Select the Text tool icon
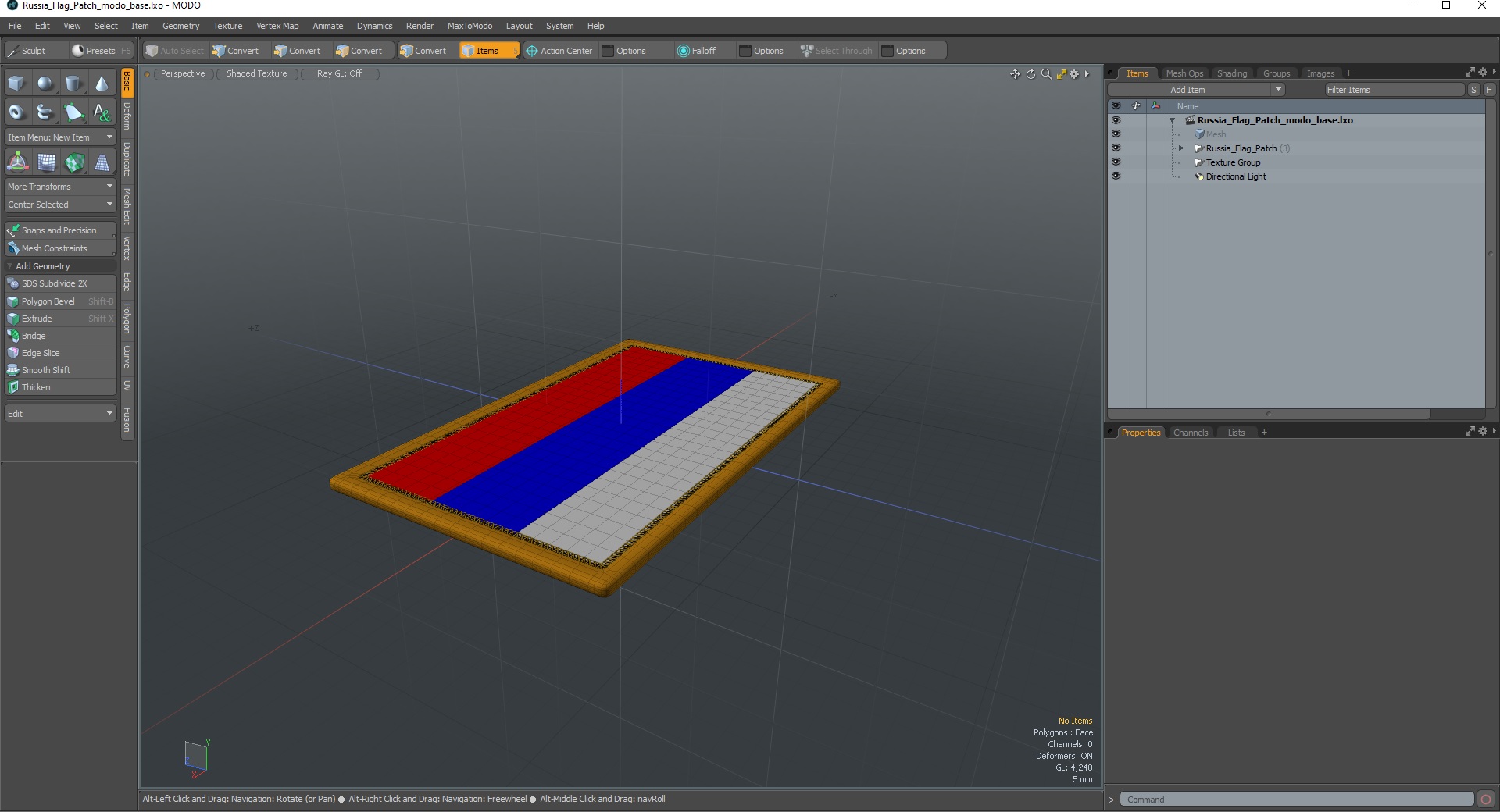The image size is (1500, 812). pyautogui.click(x=102, y=112)
